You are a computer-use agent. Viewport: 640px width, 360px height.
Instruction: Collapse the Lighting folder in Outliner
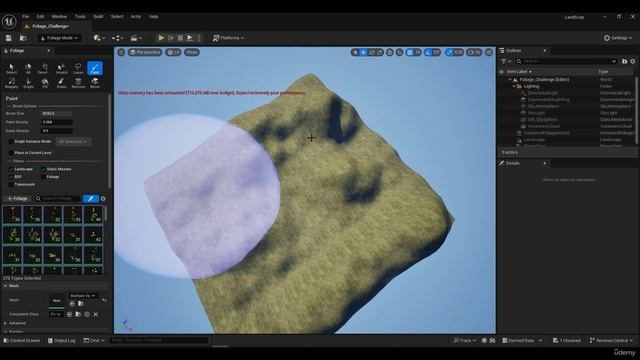coord(514,87)
